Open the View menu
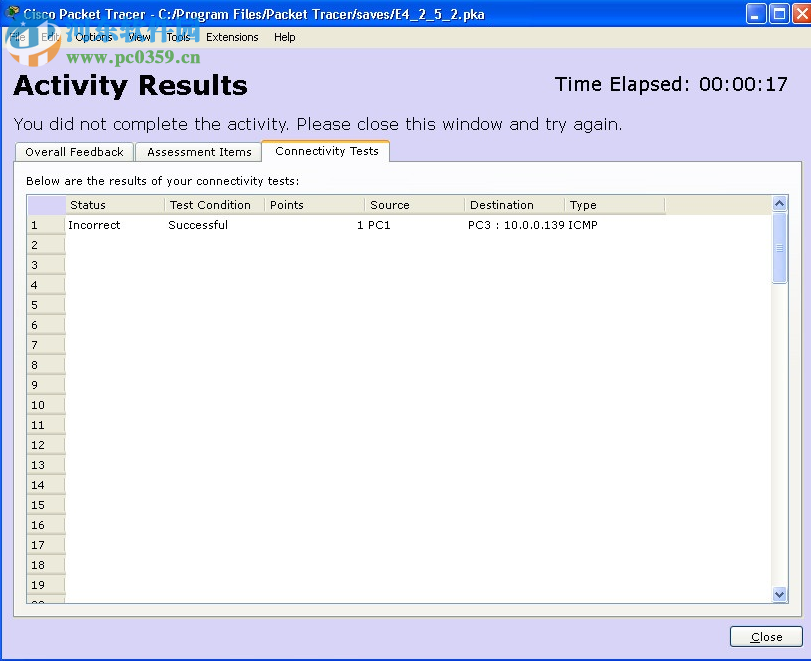The image size is (811, 661). (x=139, y=37)
